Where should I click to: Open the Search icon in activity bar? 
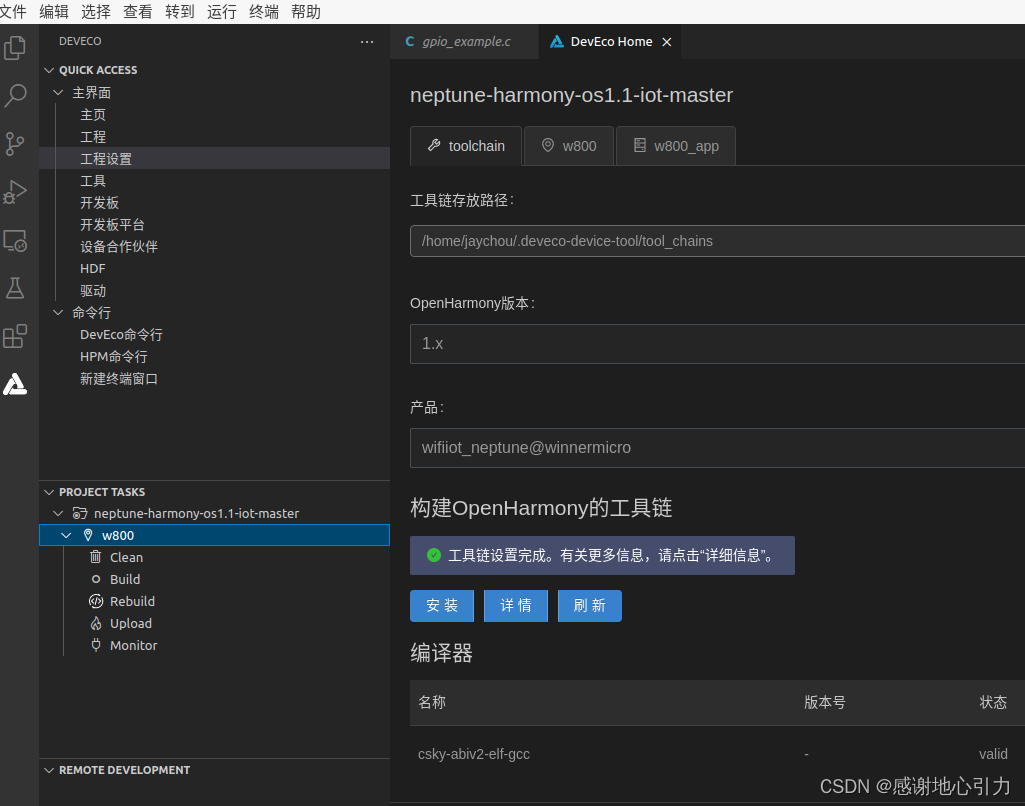(x=15, y=95)
